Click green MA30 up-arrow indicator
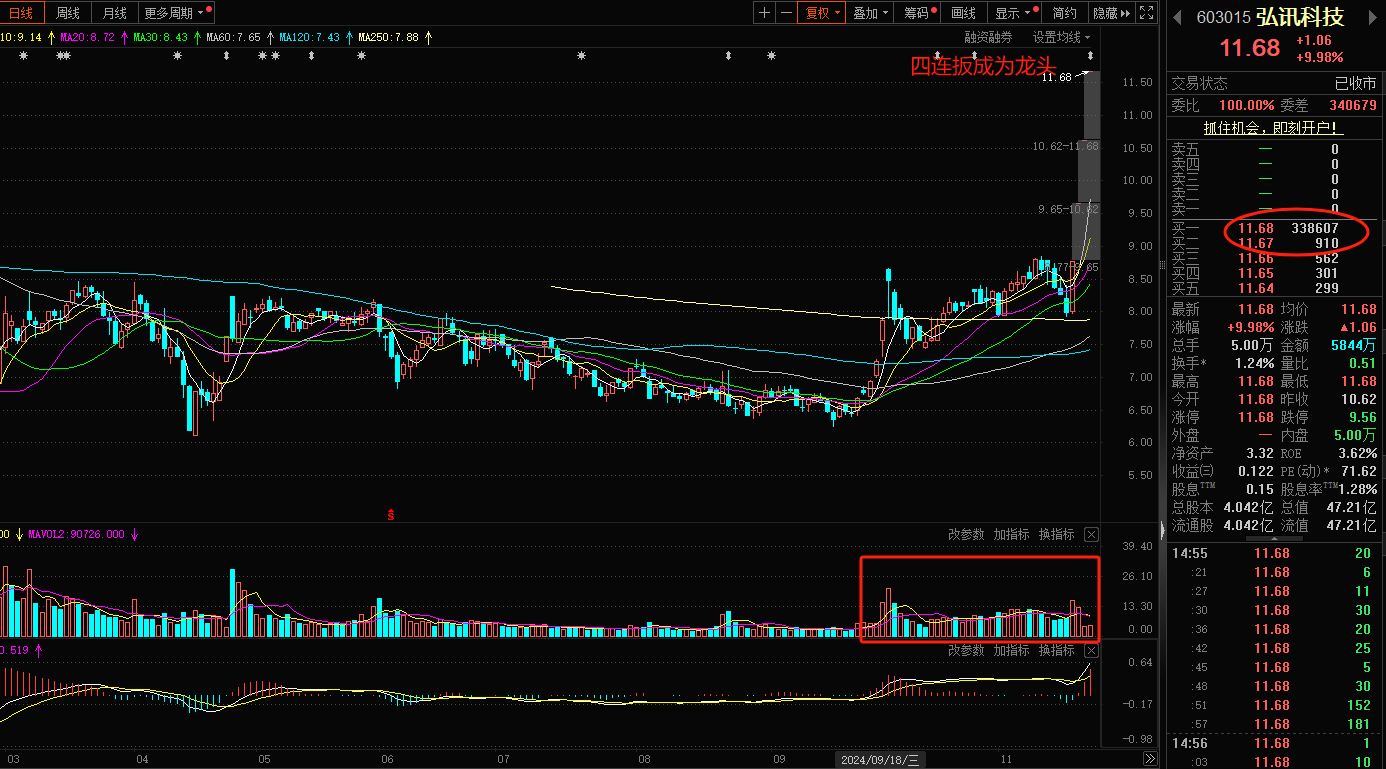The image size is (1386, 769). point(196,37)
